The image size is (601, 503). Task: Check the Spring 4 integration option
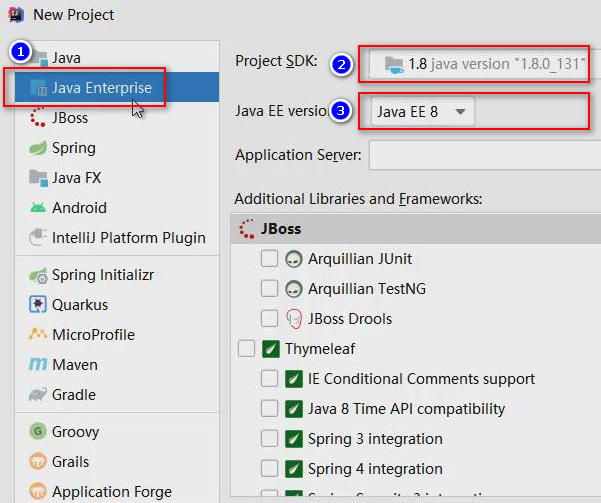click(x=269, y=469)
